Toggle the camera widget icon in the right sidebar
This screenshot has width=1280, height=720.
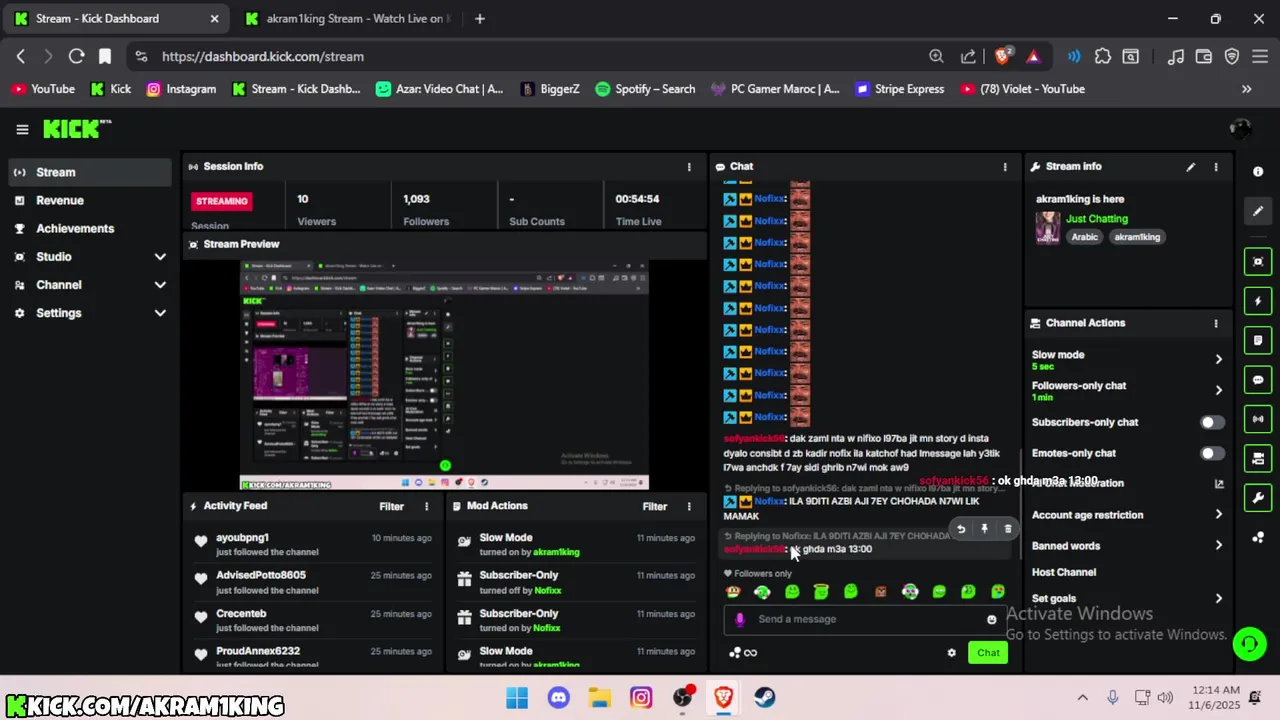1258,458
